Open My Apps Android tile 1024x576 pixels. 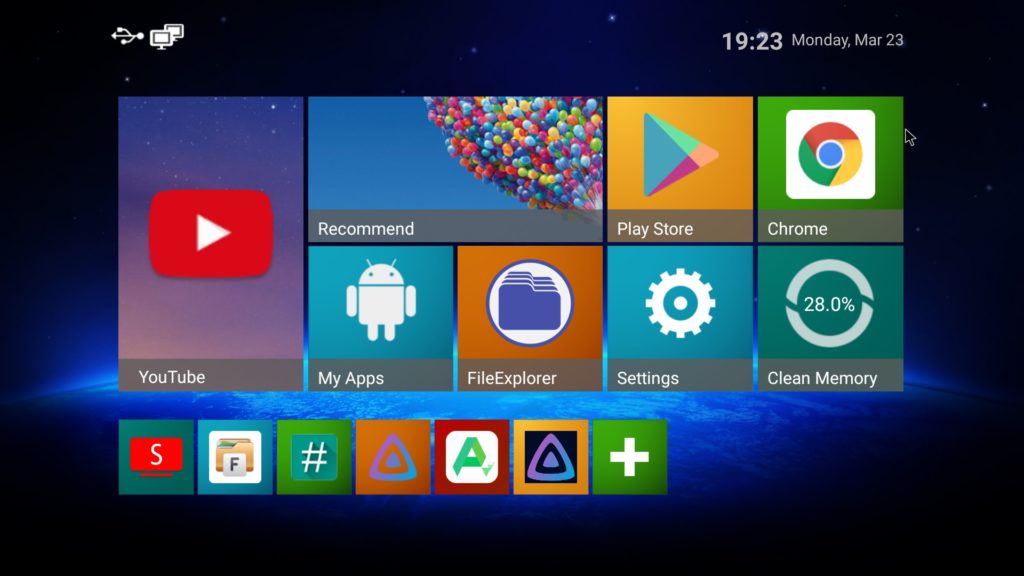[x=380, y=319]
